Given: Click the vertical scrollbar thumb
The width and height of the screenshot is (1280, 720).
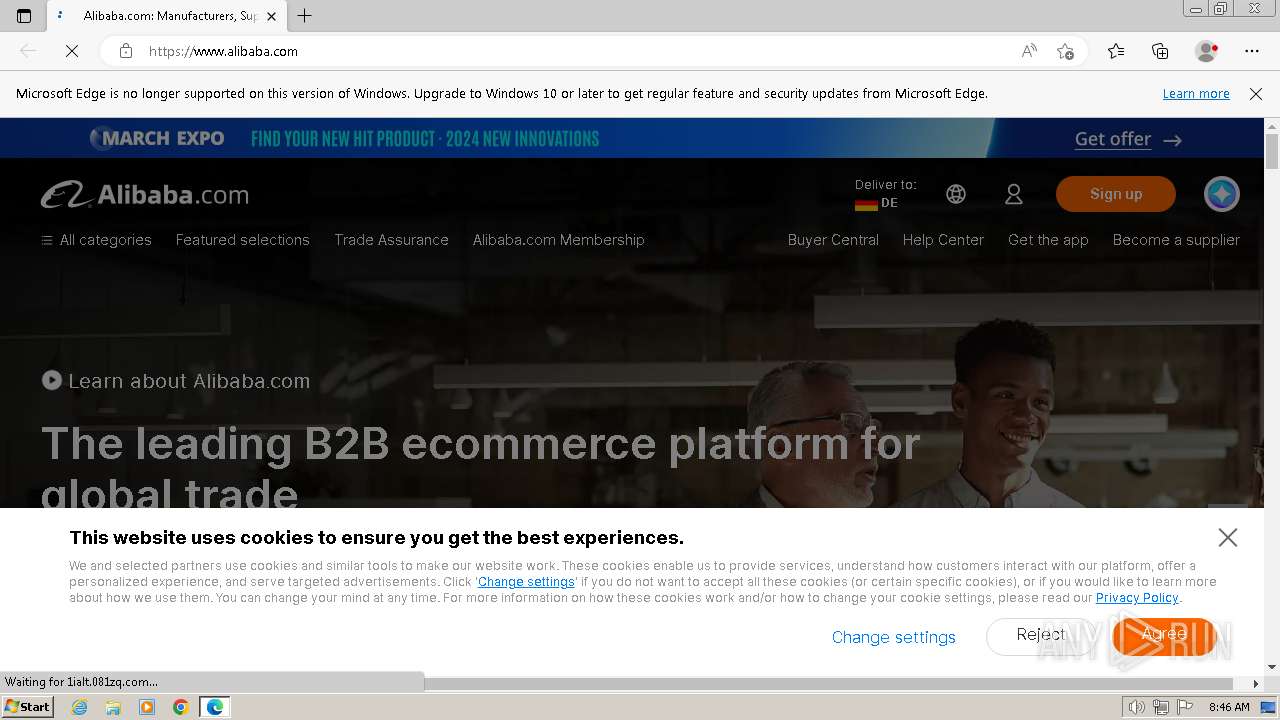Looking at the screenshot, I should click(x=1272, y=150).
